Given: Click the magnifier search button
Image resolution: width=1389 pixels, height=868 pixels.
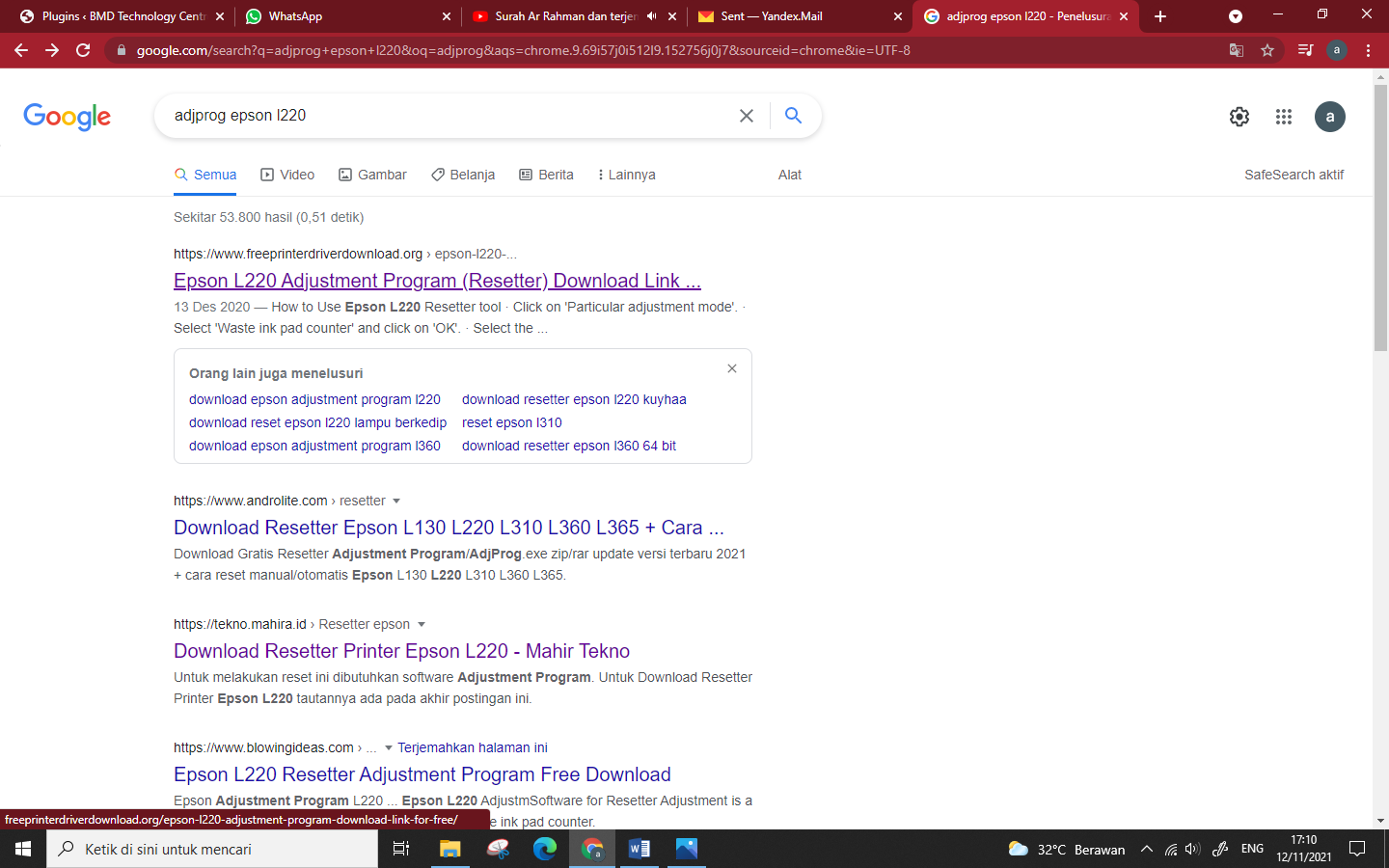Looking at the screenshot, I should click(x=793, y=116).
